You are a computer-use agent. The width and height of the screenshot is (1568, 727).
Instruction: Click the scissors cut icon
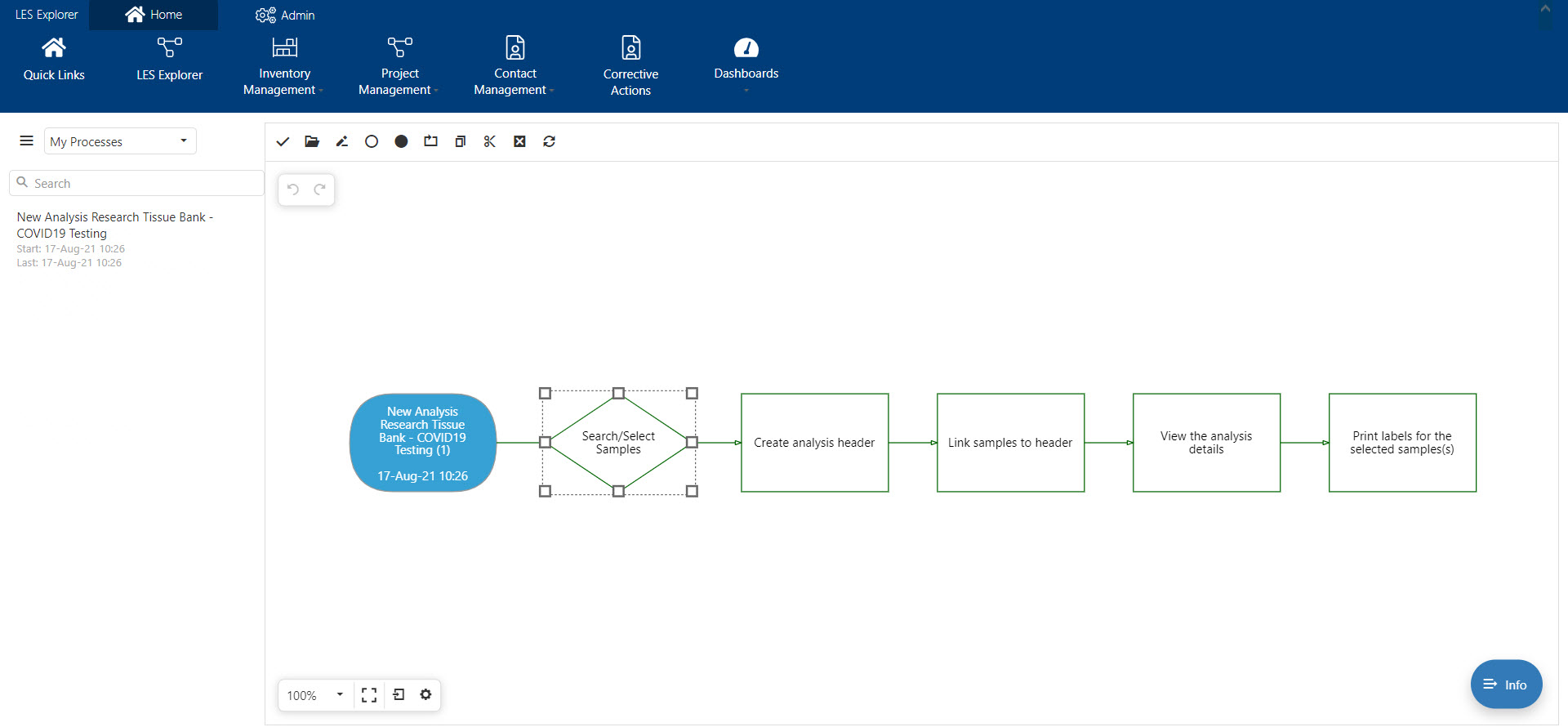point(490,141)
